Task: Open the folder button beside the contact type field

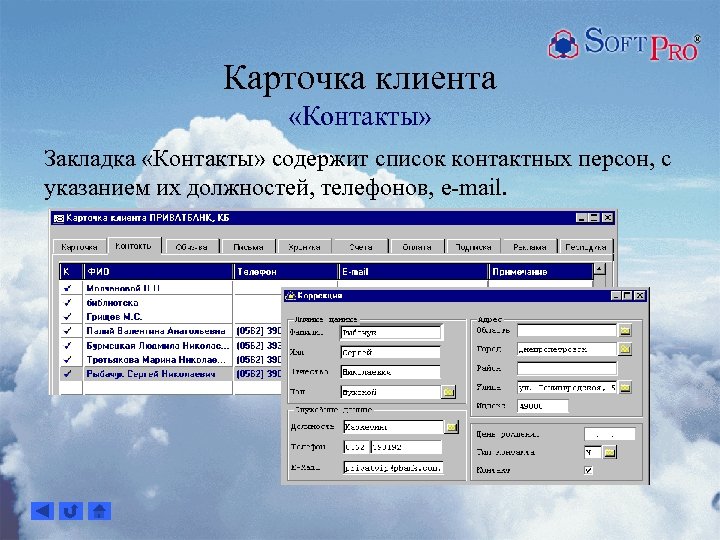Action: (x=609, y=453)
